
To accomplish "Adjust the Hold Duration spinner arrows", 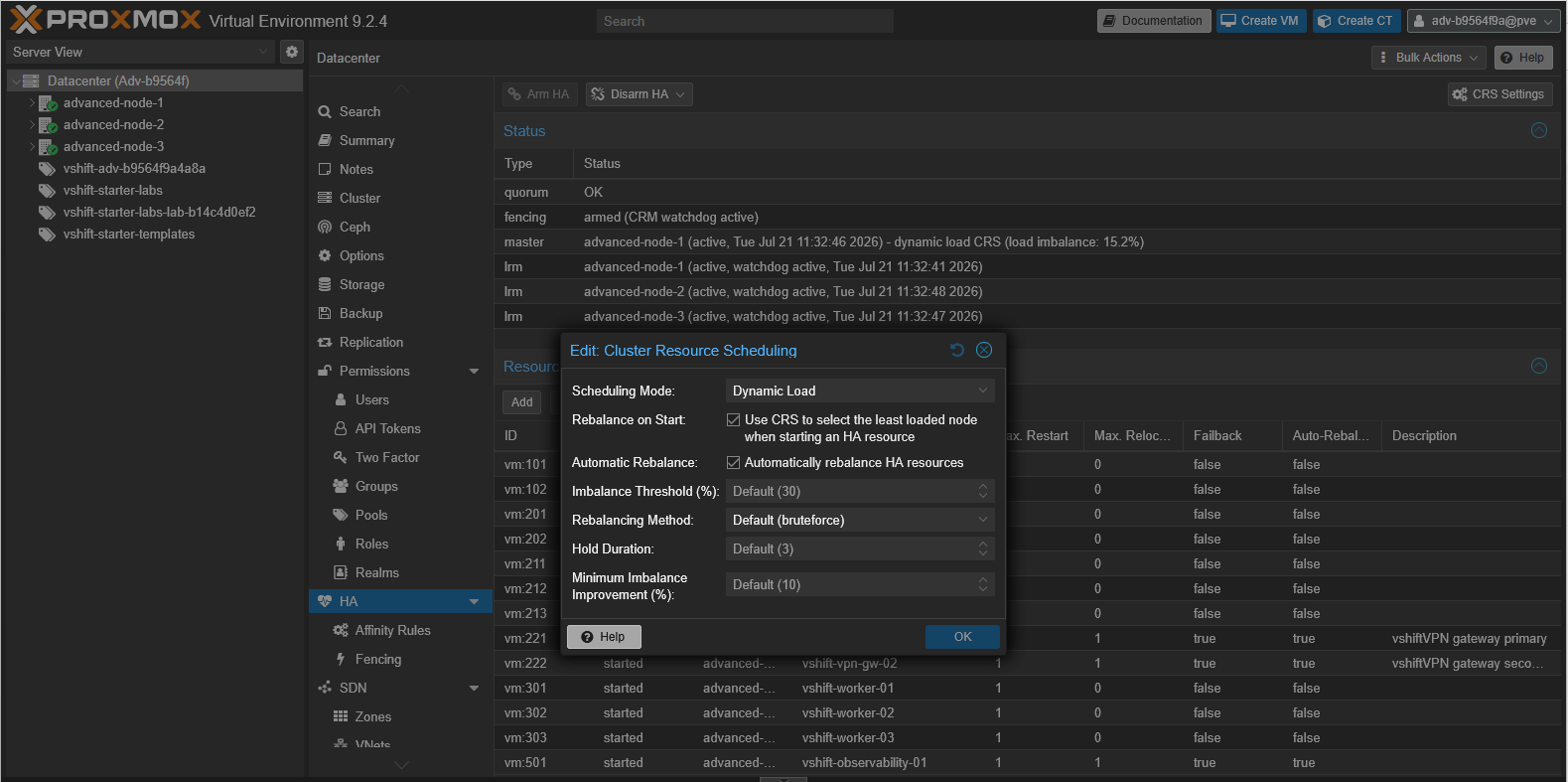I will [983, 549].
